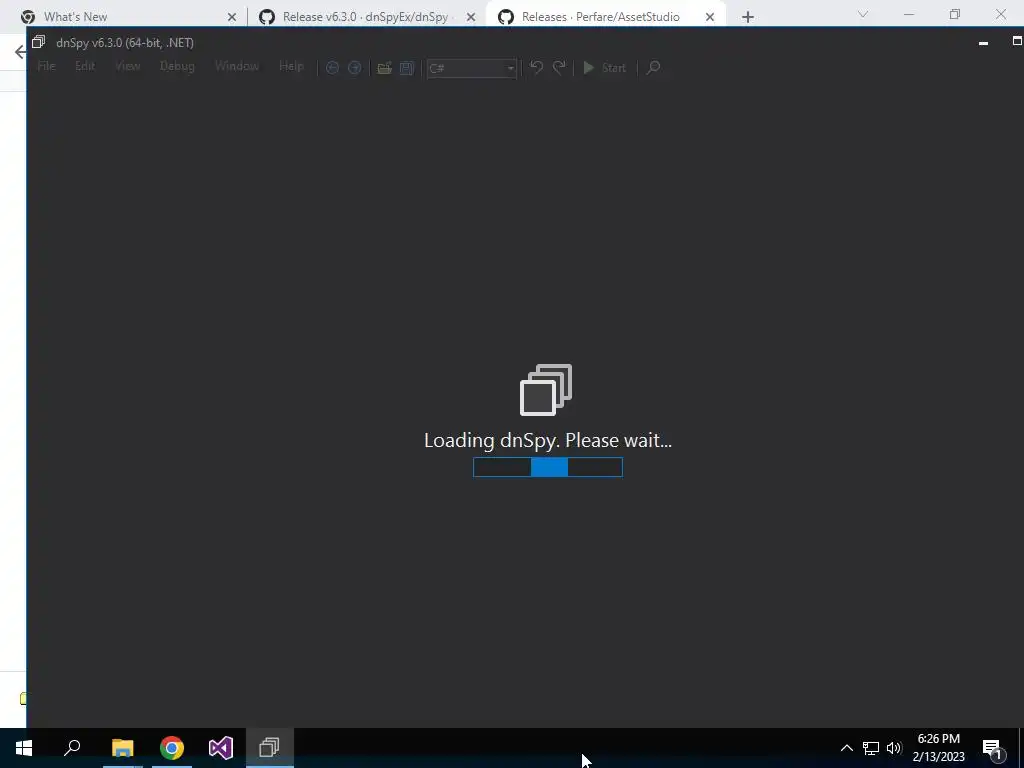Open the Windows Start menu

point(24,748)
